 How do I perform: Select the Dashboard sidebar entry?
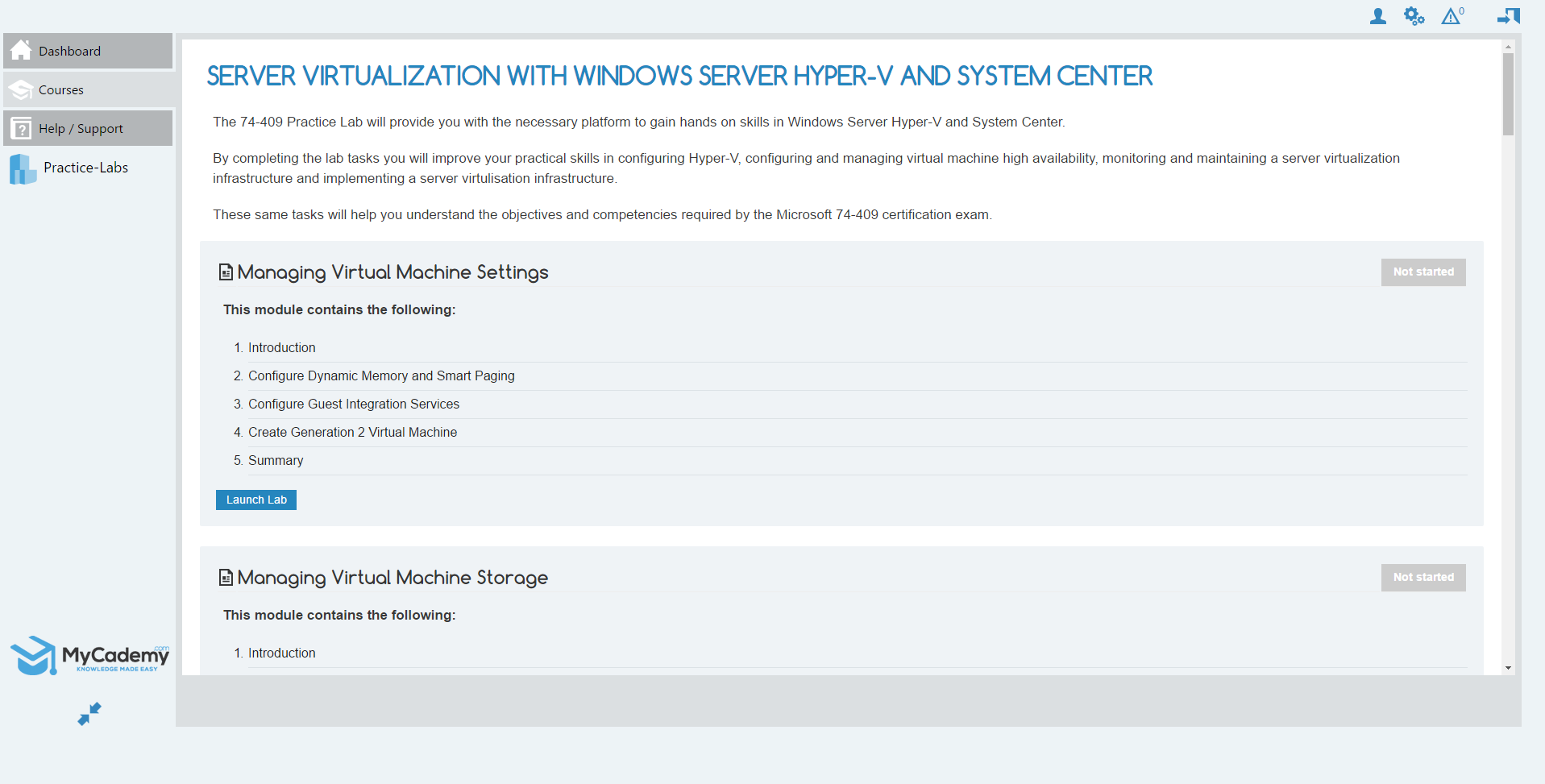pos(71,50)
